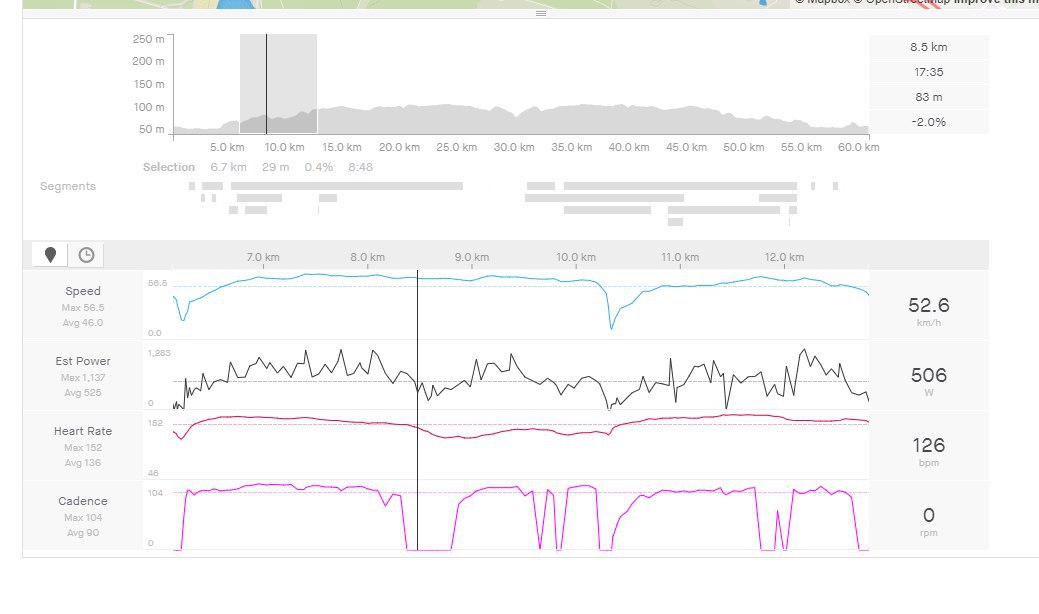Grab the map resize handle above the elevation chart

point(541,13)
